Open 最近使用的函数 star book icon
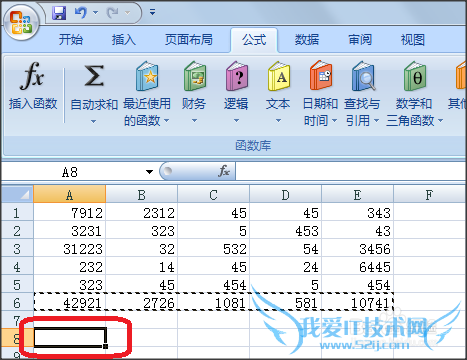Image resolution: width=467 pixels, height=360 pixels. coord(147,76)
